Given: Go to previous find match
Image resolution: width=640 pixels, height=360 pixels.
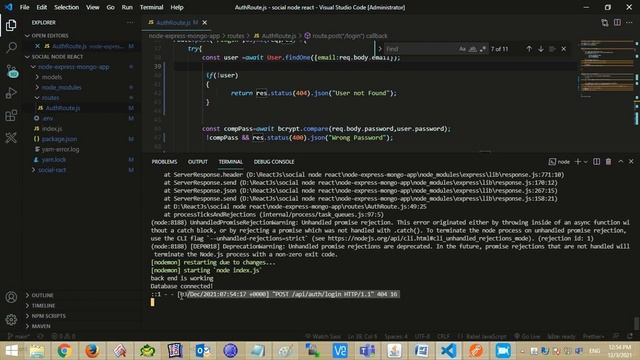Looking at the screenshot, I should [529, 49].
